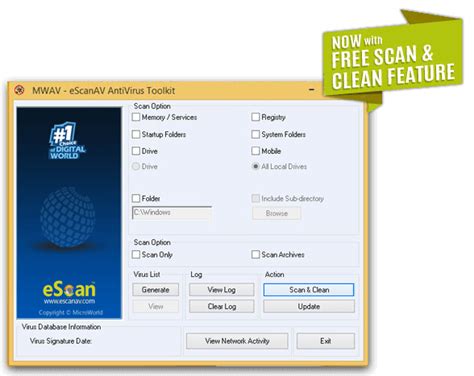Screen dimensions: 474x376
Task: Select the All Local Drives radio button
Action: pyautogui.click(x=256, y=166)
